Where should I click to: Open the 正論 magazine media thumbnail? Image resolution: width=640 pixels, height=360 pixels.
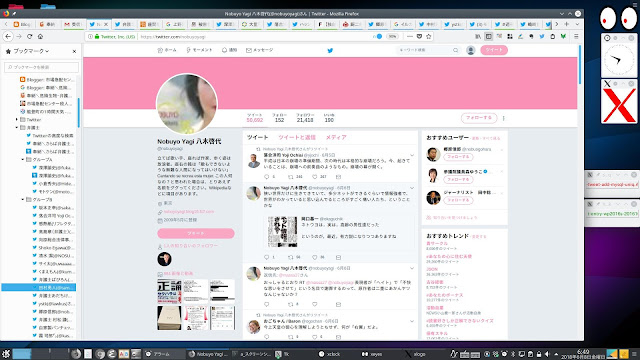[x=169, y=291]
